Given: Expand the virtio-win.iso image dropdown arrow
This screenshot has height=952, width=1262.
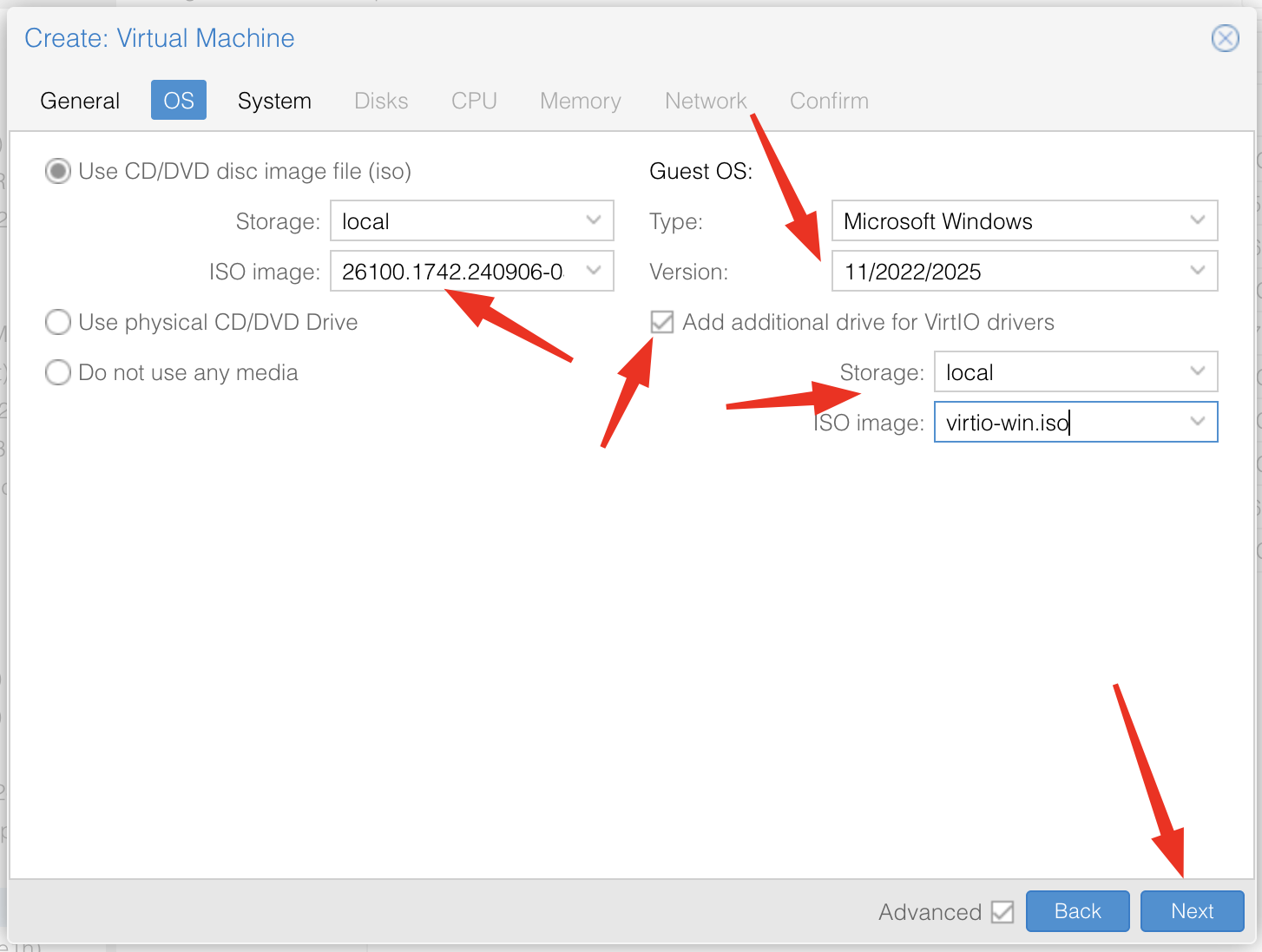Looking at the screenshot, I should [1198, 422].
